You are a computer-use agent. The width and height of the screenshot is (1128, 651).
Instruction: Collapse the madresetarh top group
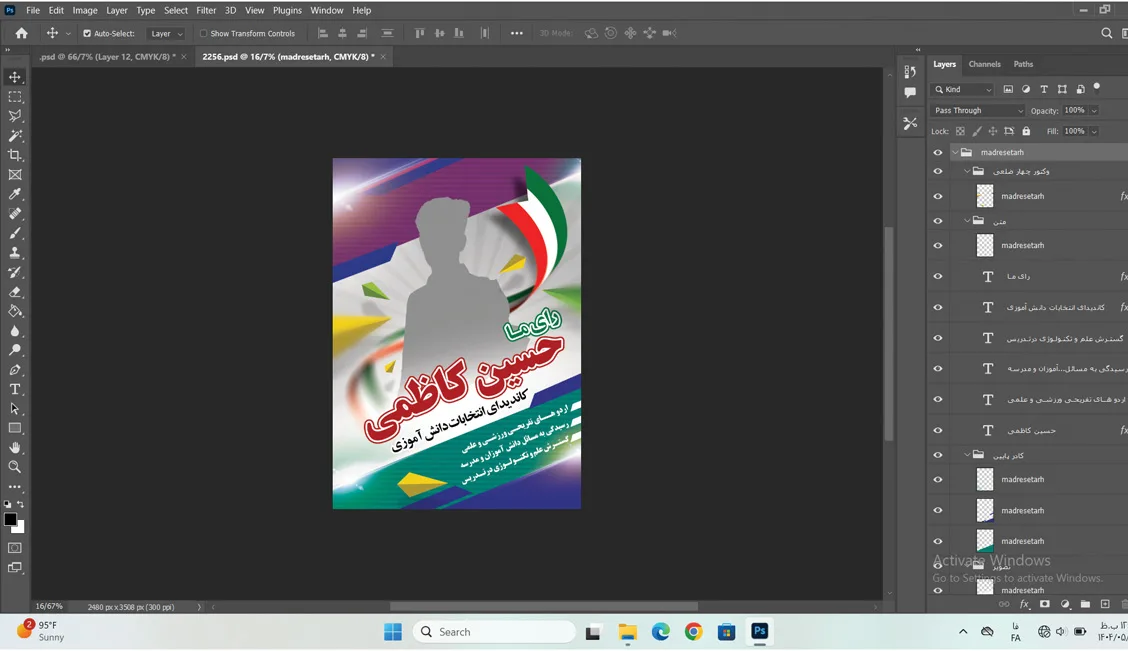(955, 152)
